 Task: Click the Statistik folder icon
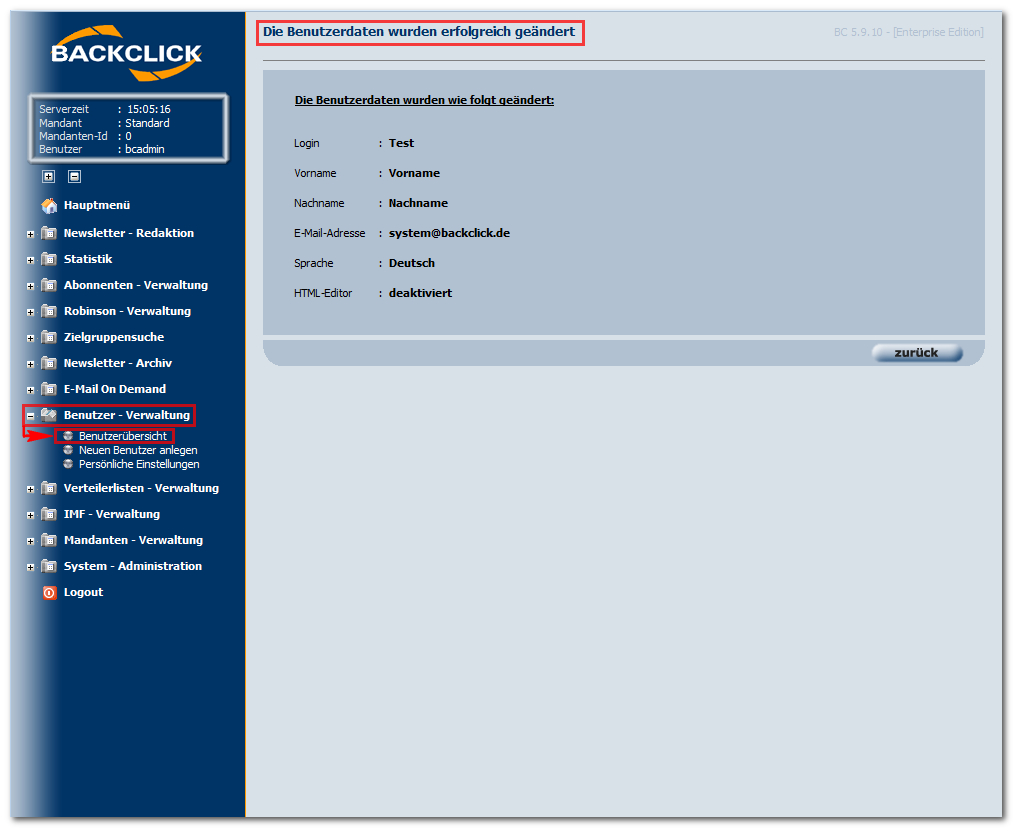coord(49,259)
